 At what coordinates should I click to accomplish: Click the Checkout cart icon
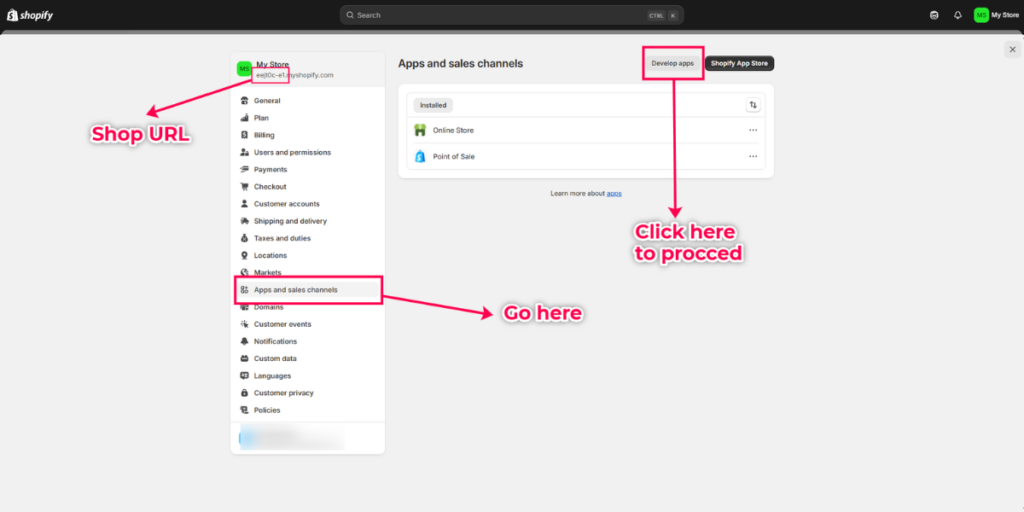click(244, 187)
